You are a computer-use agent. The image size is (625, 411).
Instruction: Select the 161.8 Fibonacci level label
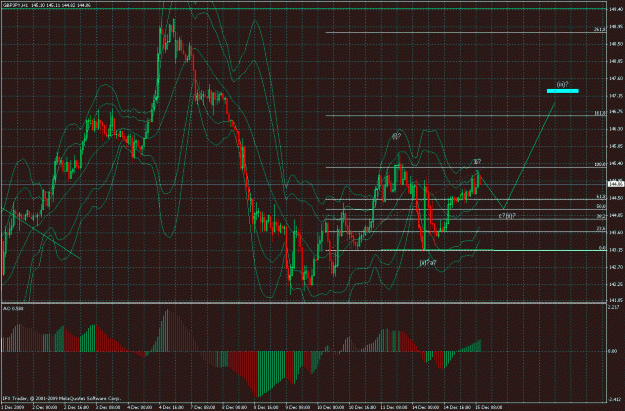pos(599,113)
